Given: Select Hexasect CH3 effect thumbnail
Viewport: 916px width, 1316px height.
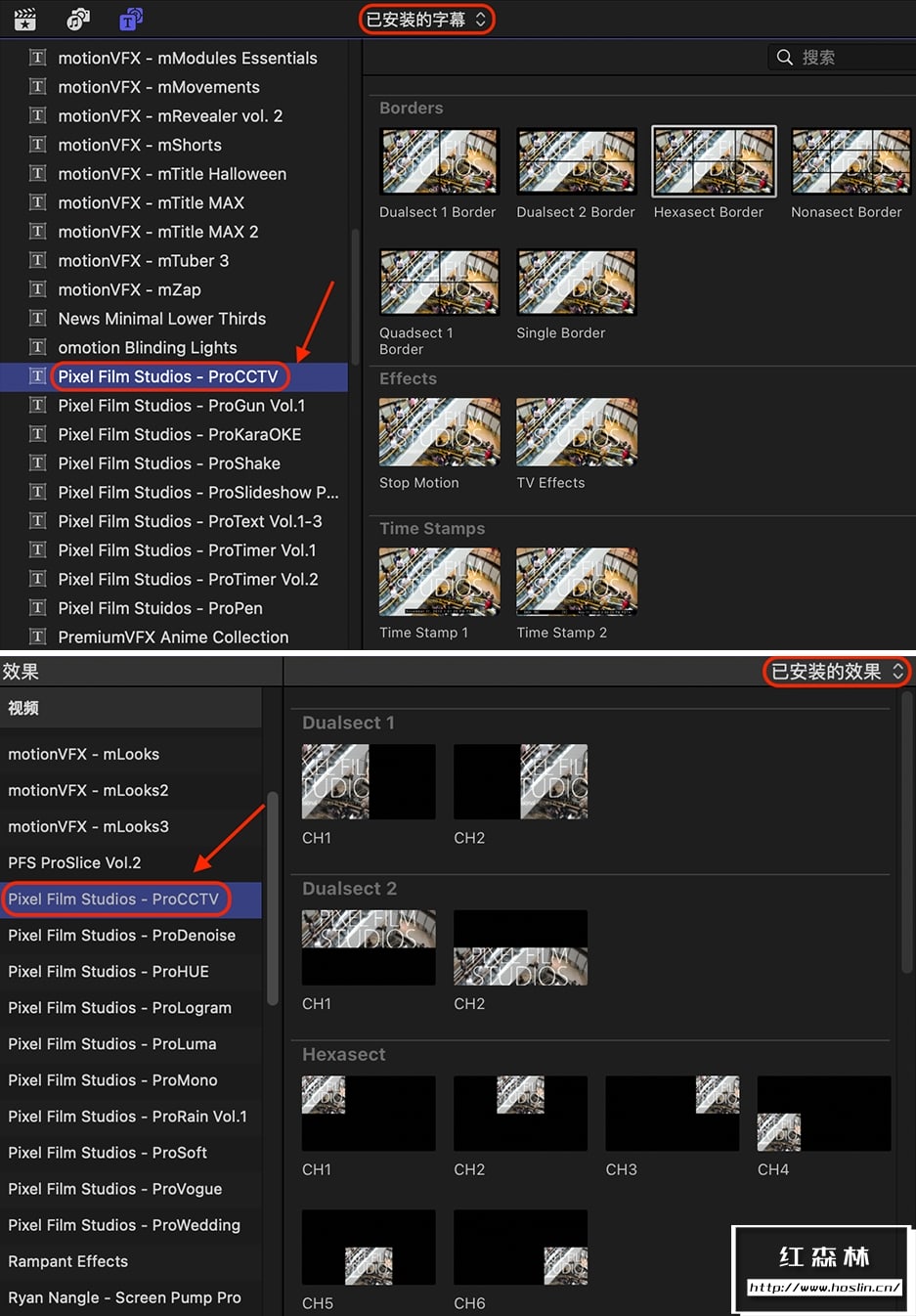Looking at the screenshot, I should click(x=673, y=1114).
